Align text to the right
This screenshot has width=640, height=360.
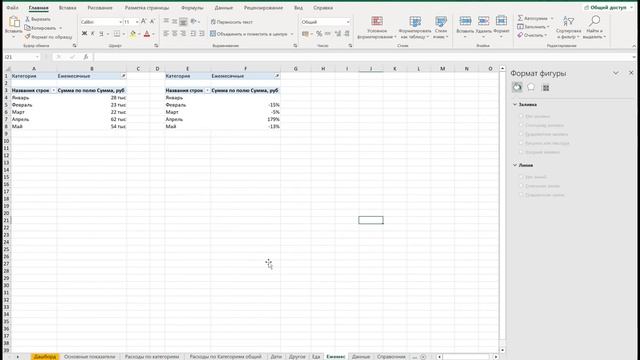click(183, 33)
